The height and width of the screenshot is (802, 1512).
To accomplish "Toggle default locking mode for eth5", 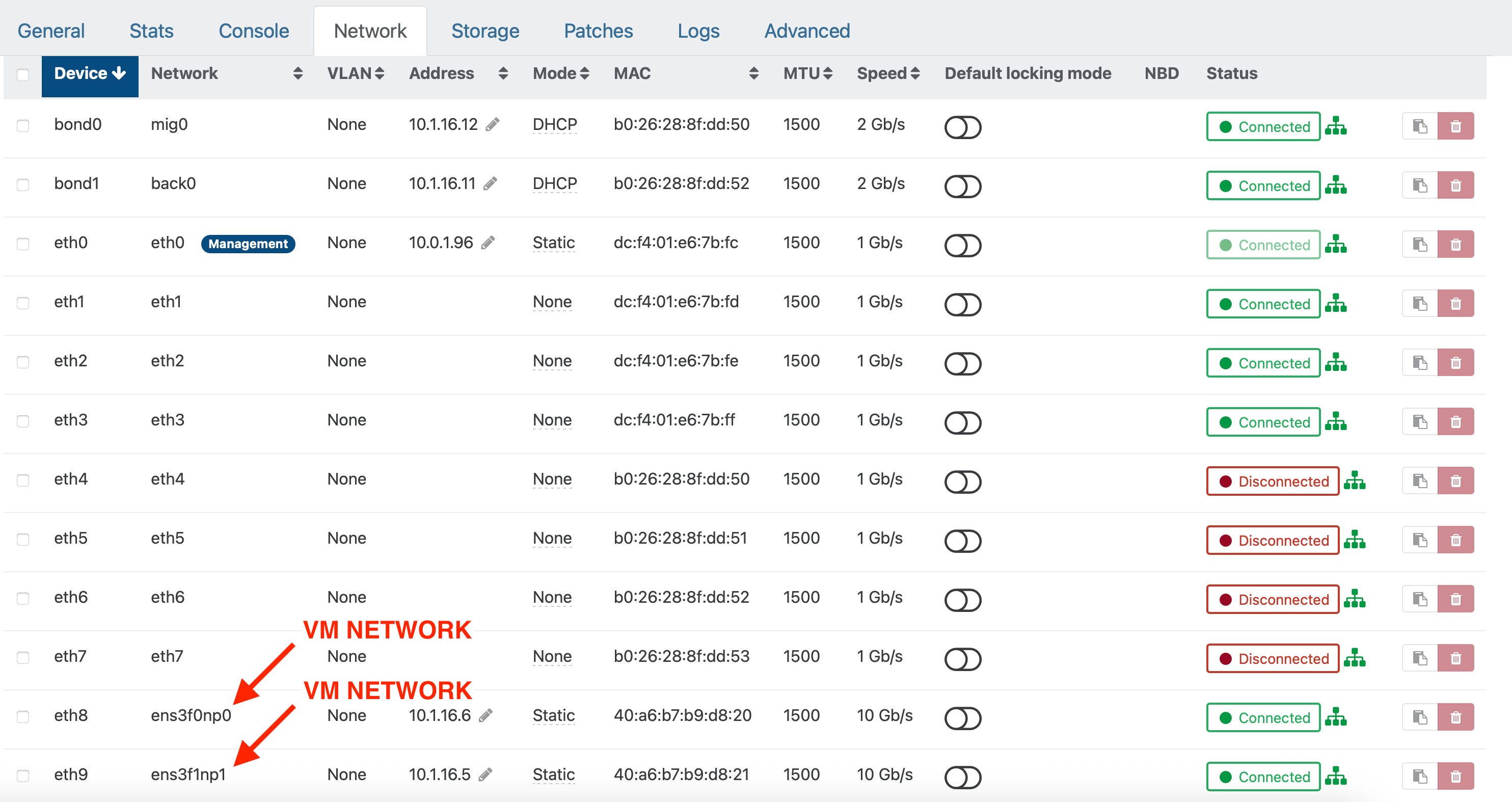I will click(x=963, y=541).
